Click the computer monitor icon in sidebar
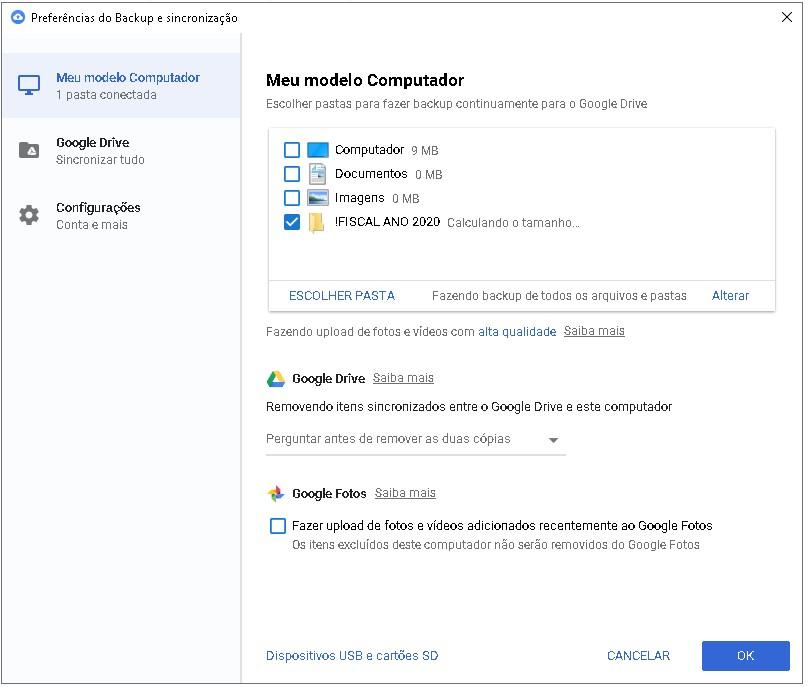Viewport: 812px width, 687px height. pyautogui.click(x=29, y=85)
